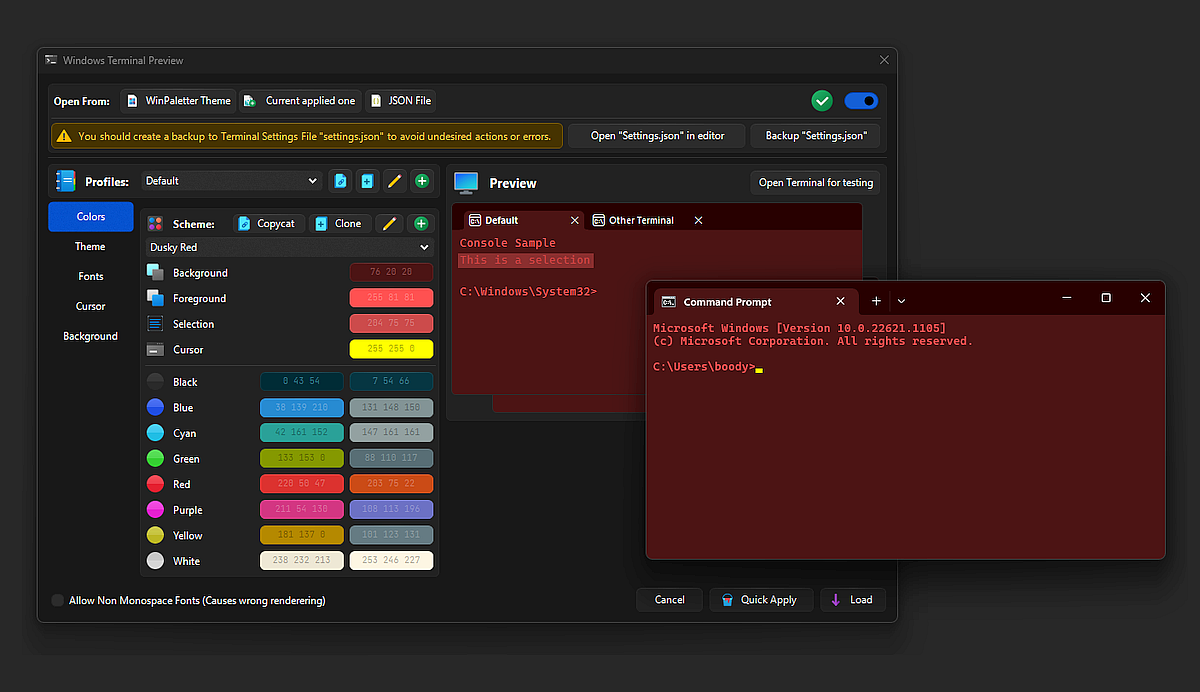Select the Default preview tab
1200x692 pixels.
(x=523, y=220)
